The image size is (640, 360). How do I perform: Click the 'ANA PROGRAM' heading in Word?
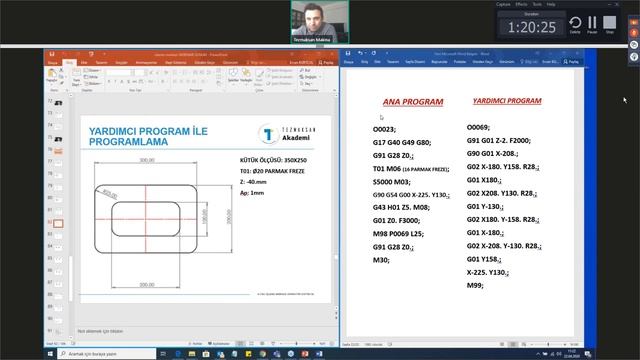(413, 102)
